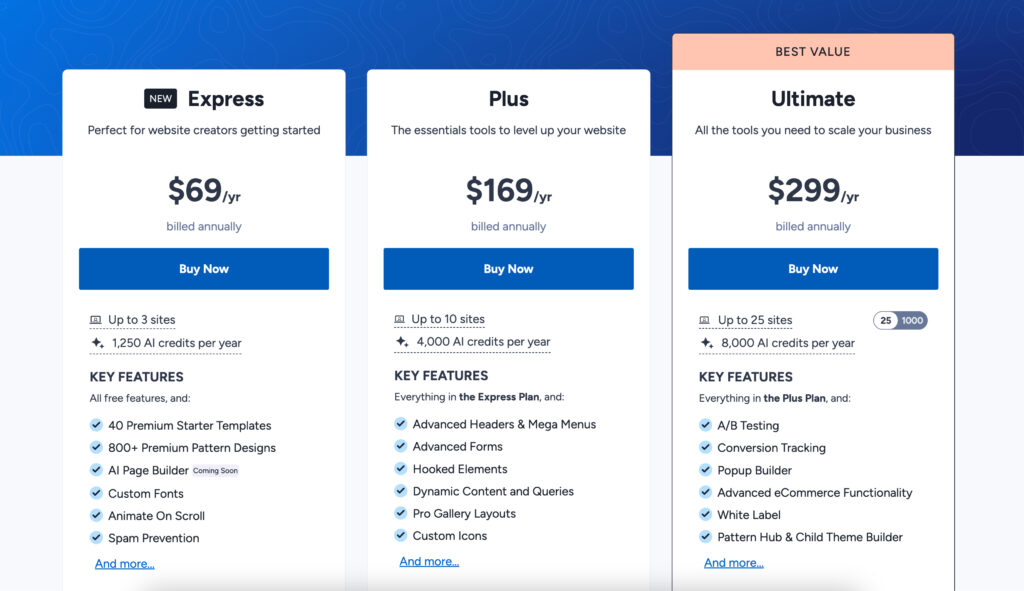The image size is (1024, 591).
Task: Click the BEST VALUE banner on Ultimate
Action: click(812, 52)
